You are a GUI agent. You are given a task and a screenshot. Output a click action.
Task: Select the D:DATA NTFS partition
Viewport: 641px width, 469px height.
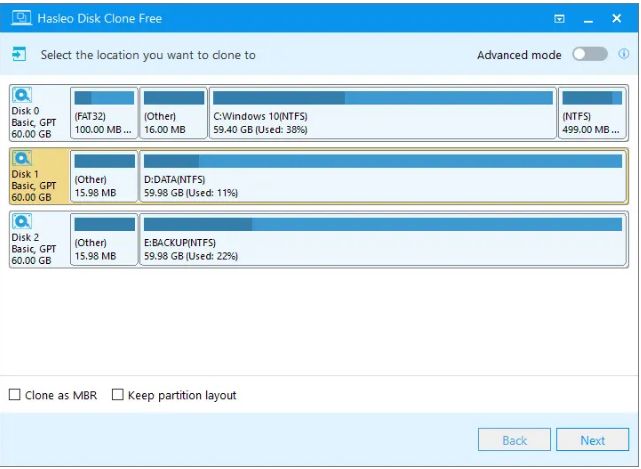[x=383, y=176]
